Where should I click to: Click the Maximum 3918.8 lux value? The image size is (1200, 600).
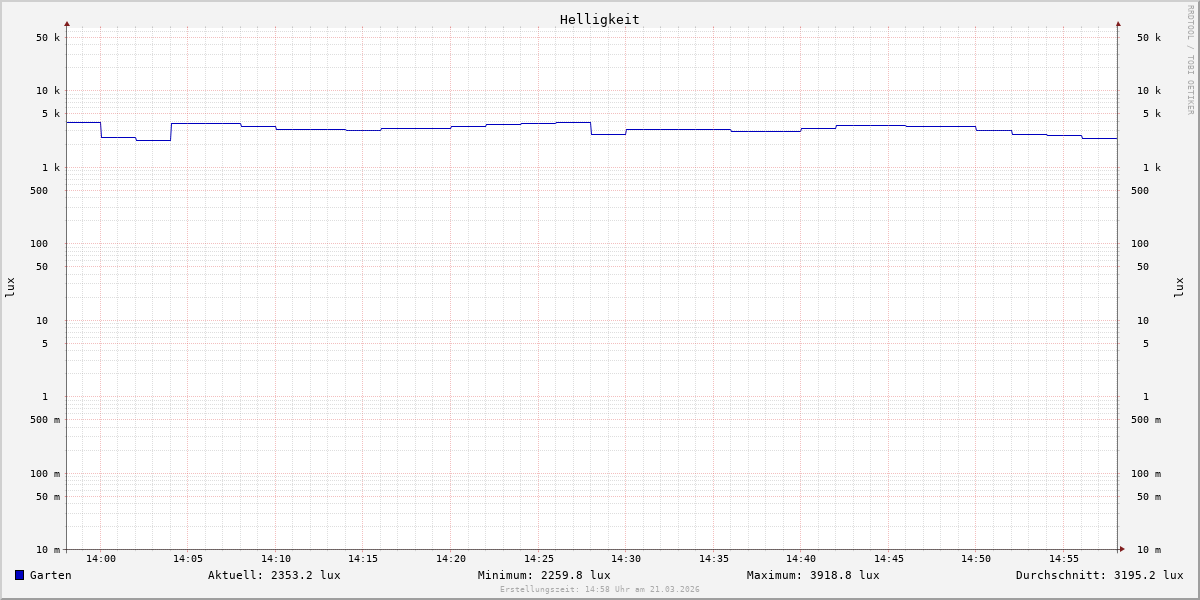[x=813, y=575]
